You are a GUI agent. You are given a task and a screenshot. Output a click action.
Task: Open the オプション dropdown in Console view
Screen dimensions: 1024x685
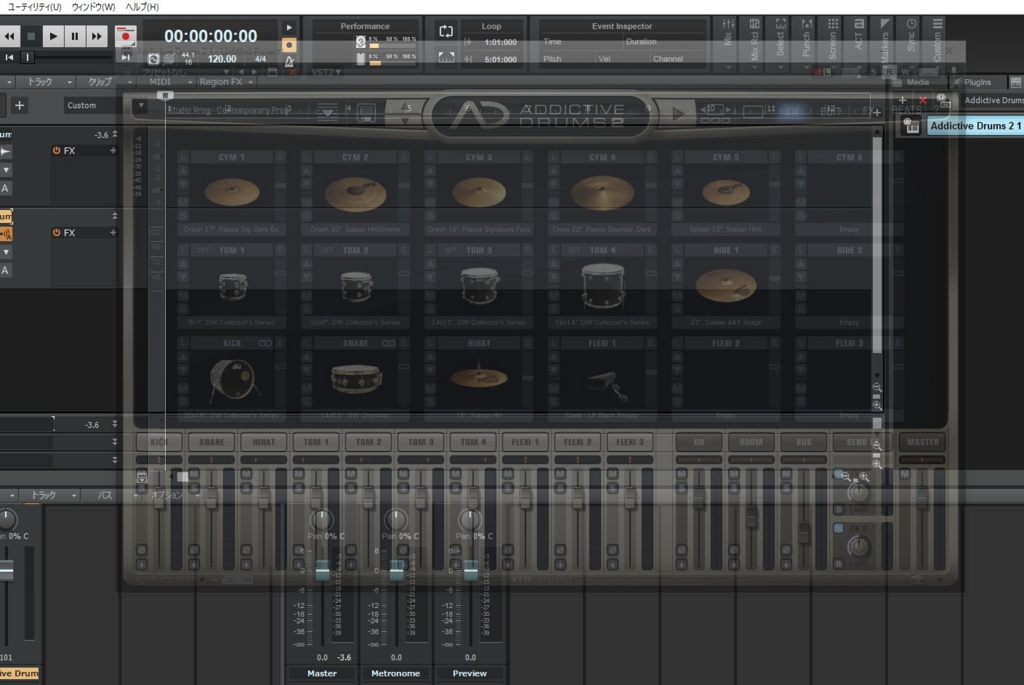point(174,496)
